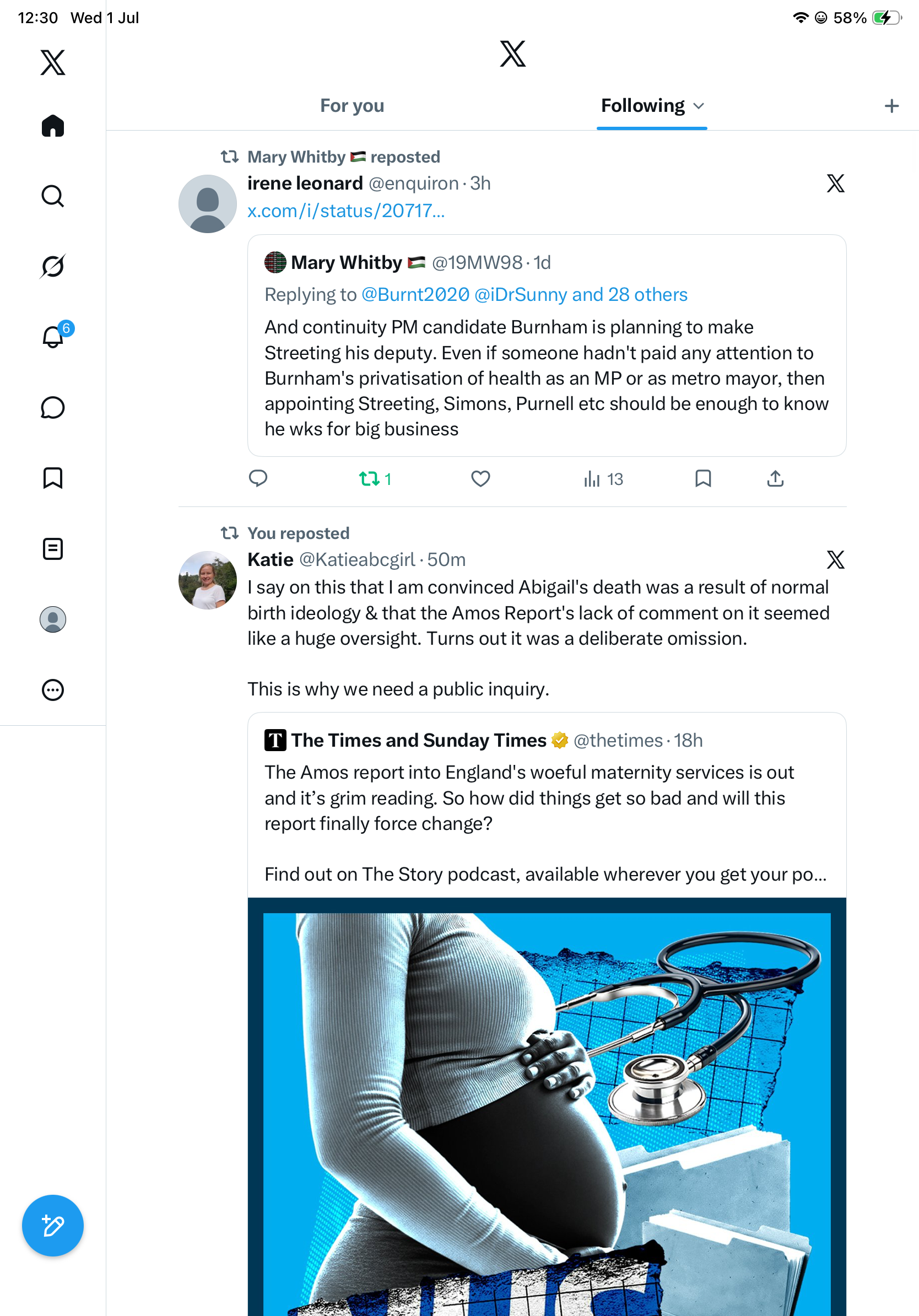Select the Following tab
The height and width of the screenshot is (1316, 919).
click(643, 106)
